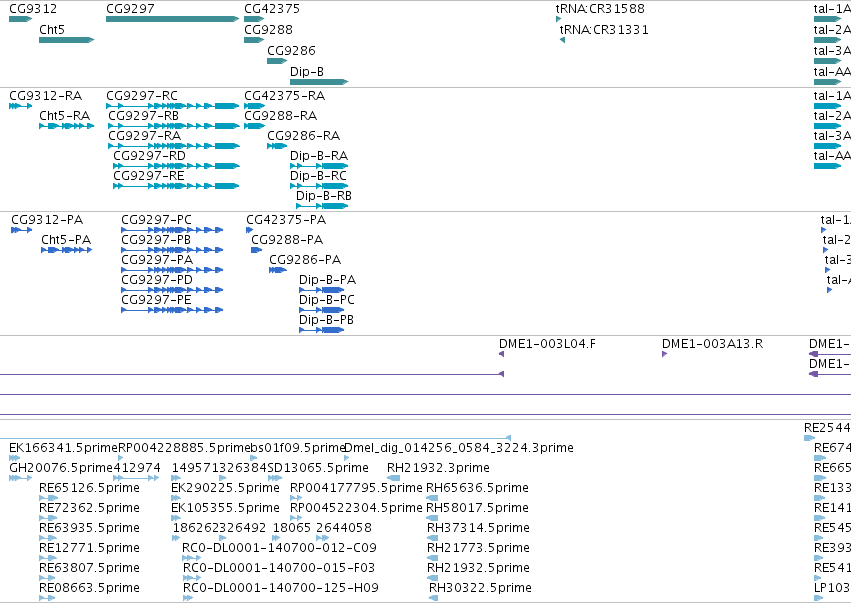
Task: Click transcript CG9297-RC
Action: click(142, 96)
